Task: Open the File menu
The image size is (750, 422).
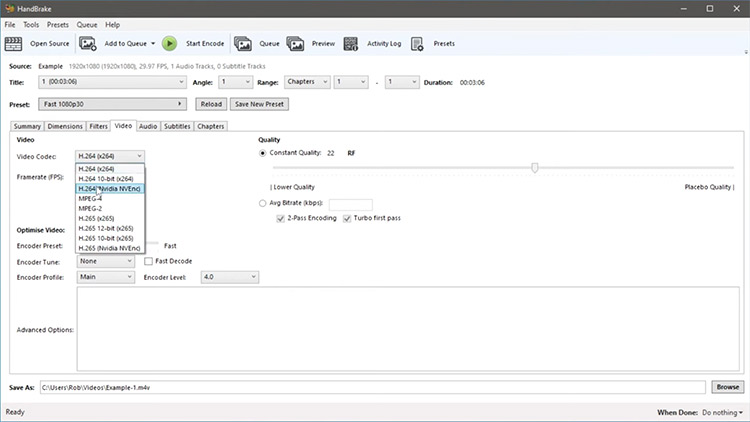Action: pyautogui.click(x=10, y=25)
